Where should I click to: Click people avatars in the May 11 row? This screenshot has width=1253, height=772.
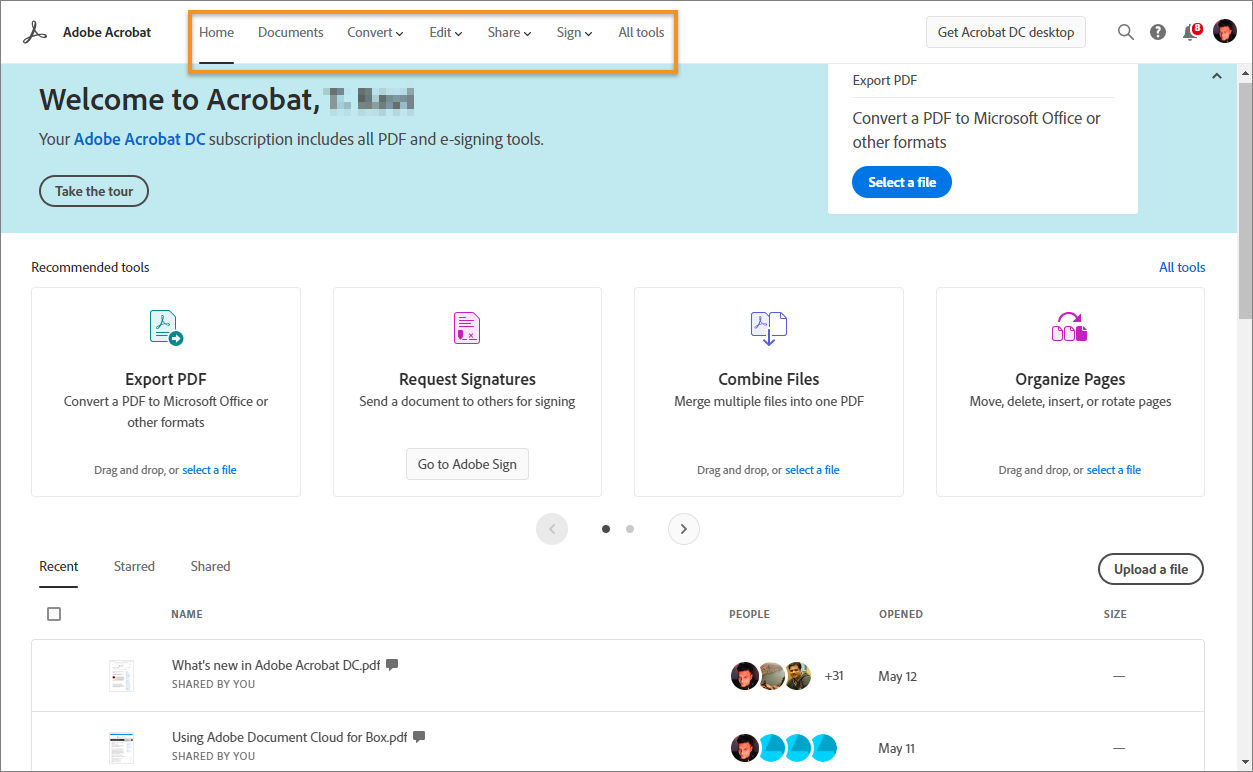784,748
